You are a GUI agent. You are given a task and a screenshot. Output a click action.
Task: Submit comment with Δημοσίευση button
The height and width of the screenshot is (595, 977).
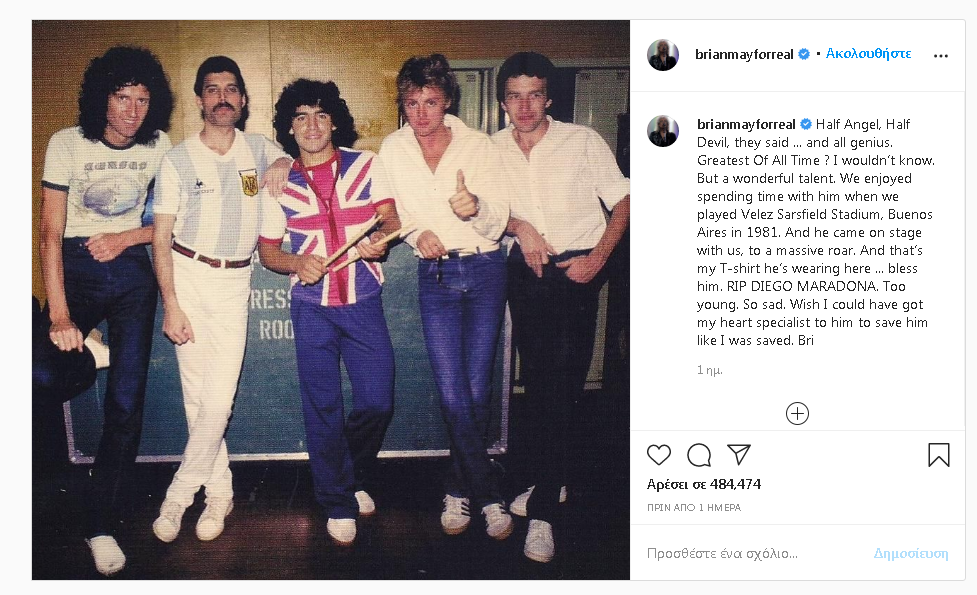point(910,553)
